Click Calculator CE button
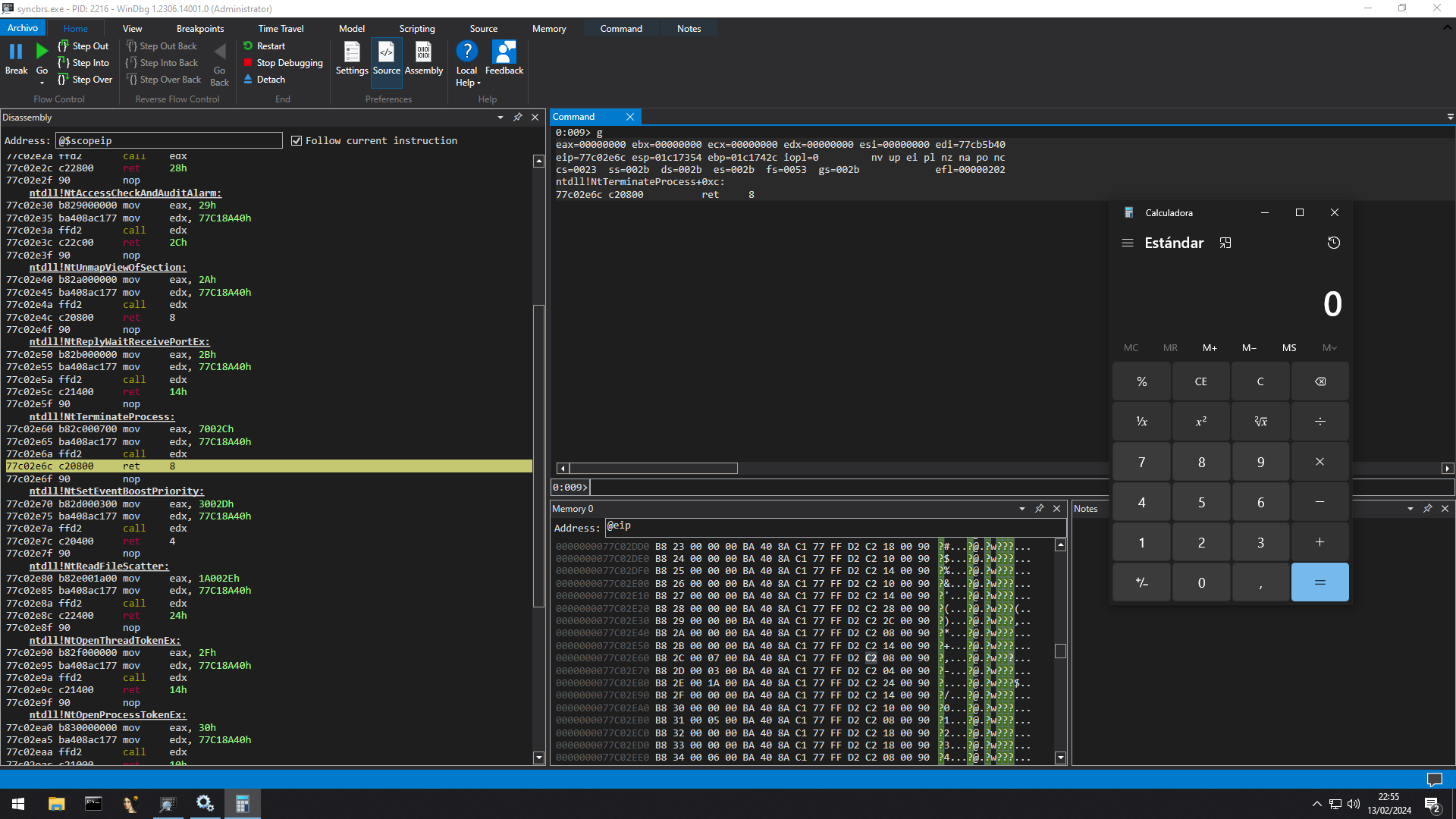This screenshot has width=1456, height=819. tap(1201, 381)
